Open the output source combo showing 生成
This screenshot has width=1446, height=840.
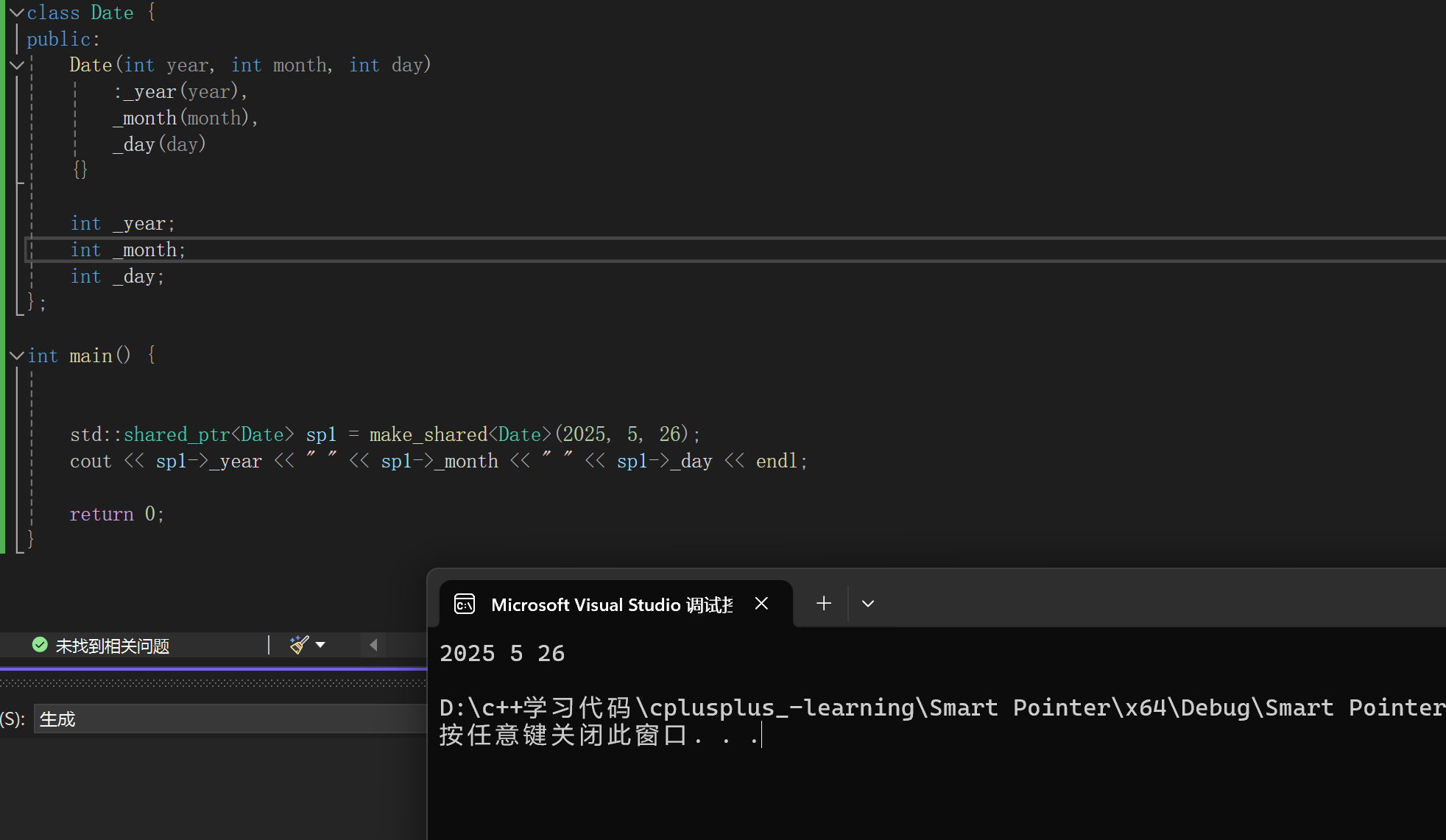(x=228, y=719)
